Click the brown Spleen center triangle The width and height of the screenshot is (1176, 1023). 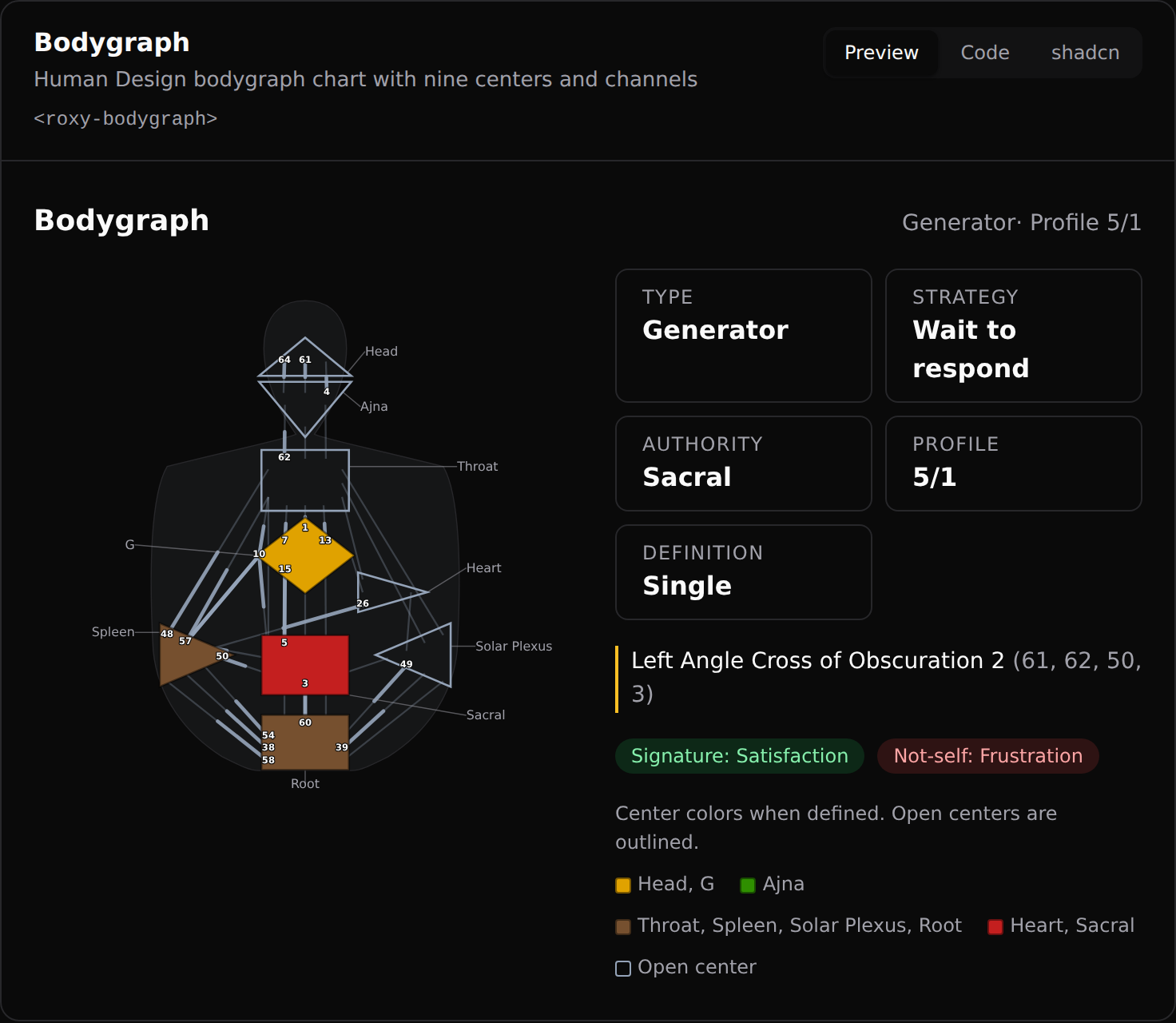pos(188,655)
